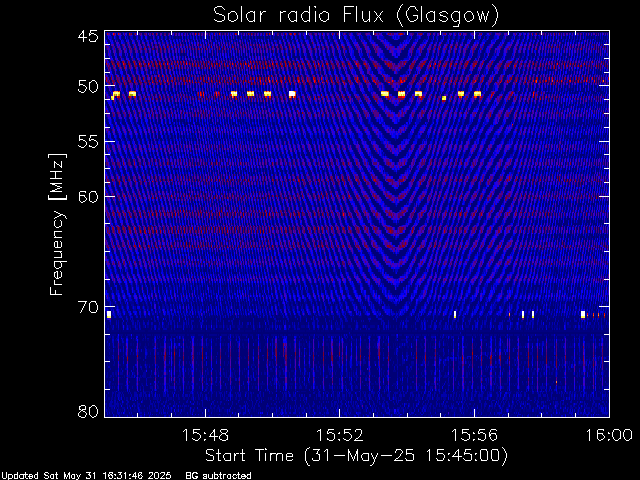Click the 16:00 time tick label
This screenshot has height=480, width=640.
pos(609,435)
